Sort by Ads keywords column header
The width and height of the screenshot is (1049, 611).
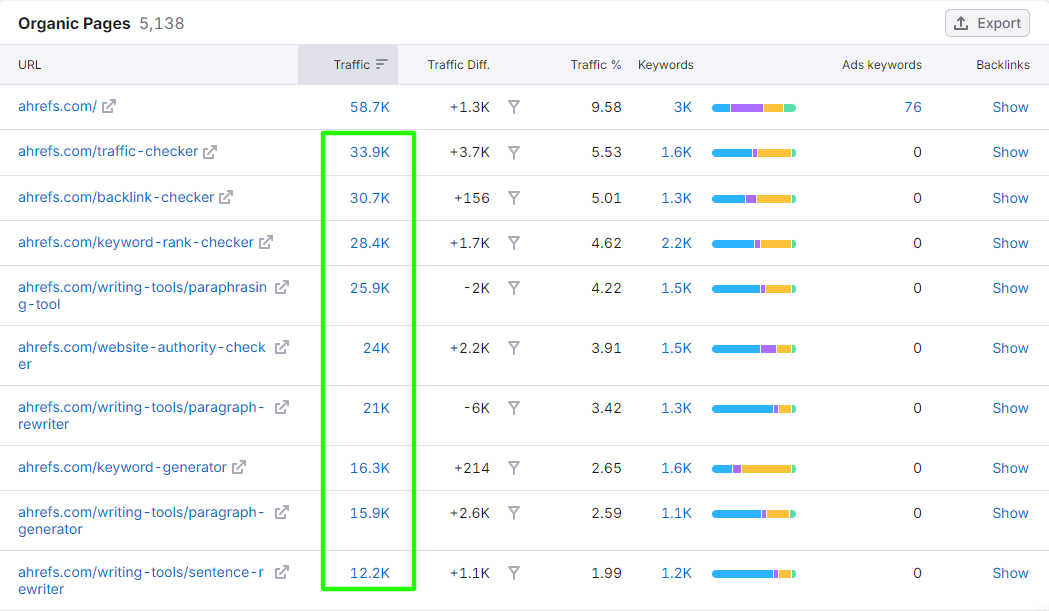tap(882, 65)
